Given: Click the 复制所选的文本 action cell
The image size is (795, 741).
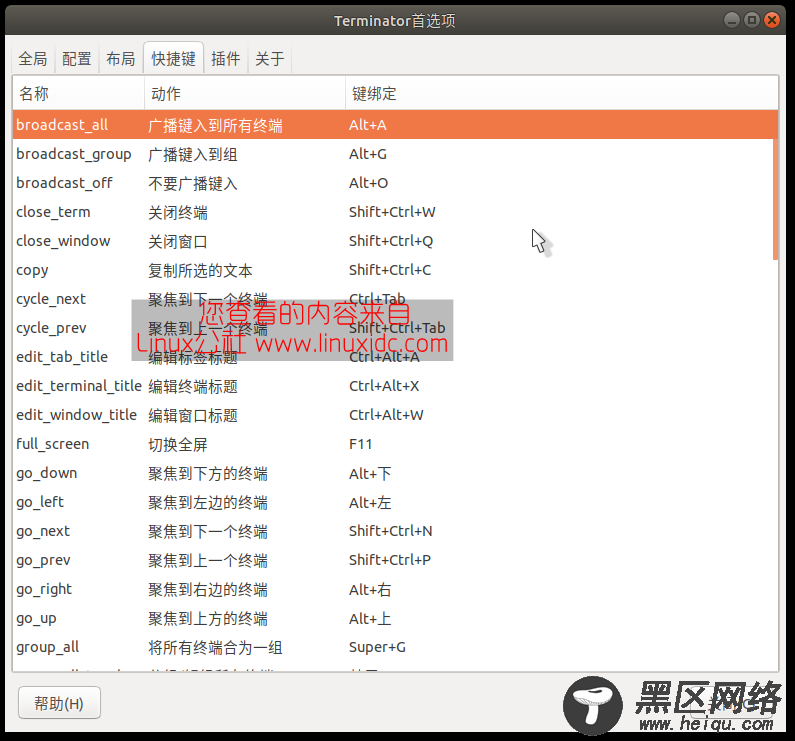Looking at the screenshot, I should 200,270.
